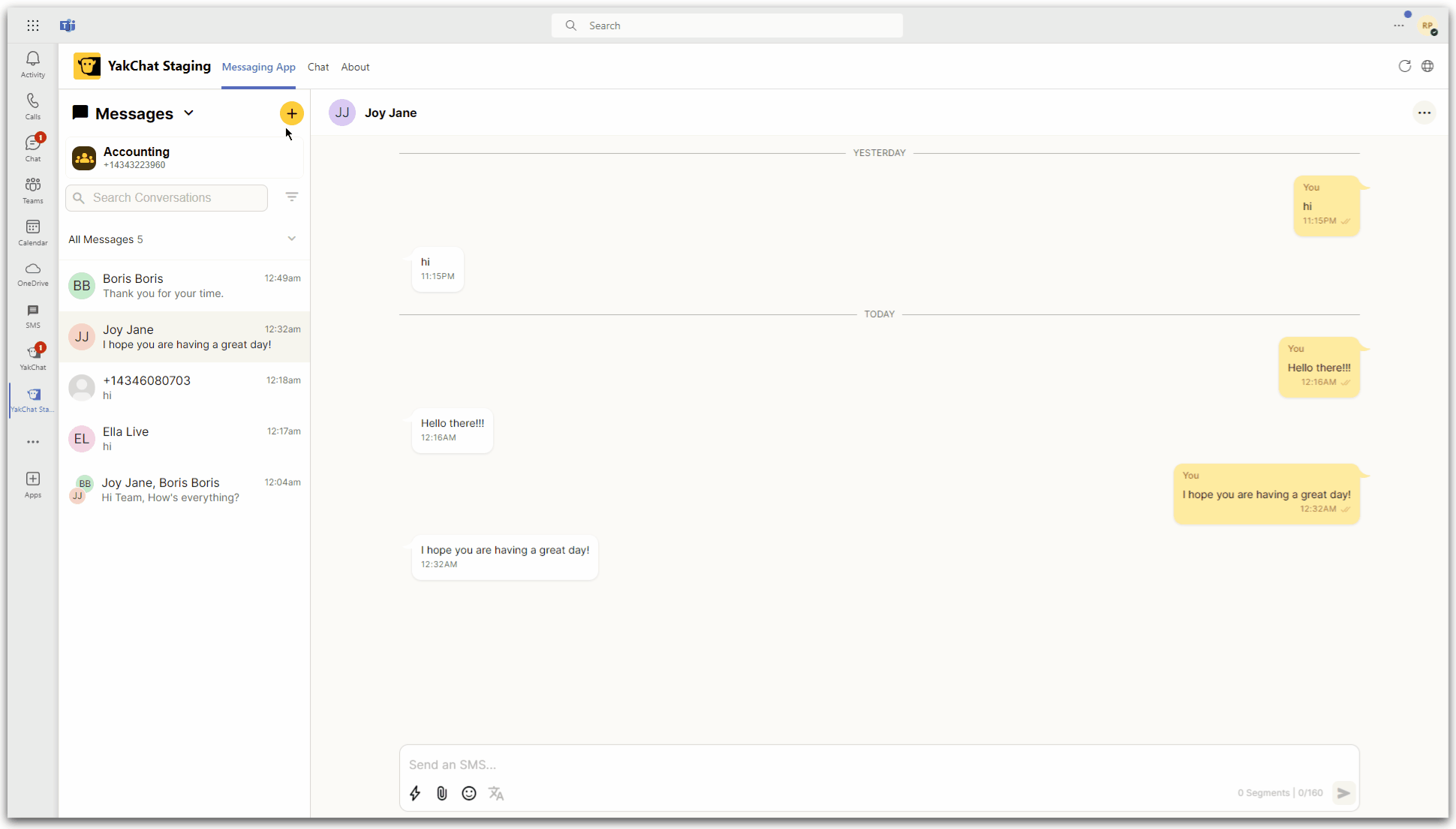1456x829 pixels.
Task: Open the Apps store in sidebar
Action: click(33, 485)
